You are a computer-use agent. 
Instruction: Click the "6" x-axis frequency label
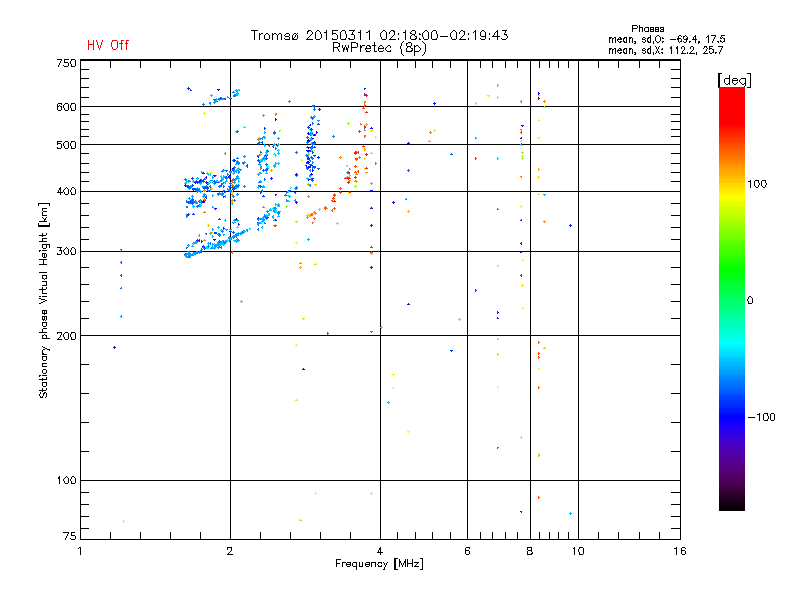[x=467, y=551]
